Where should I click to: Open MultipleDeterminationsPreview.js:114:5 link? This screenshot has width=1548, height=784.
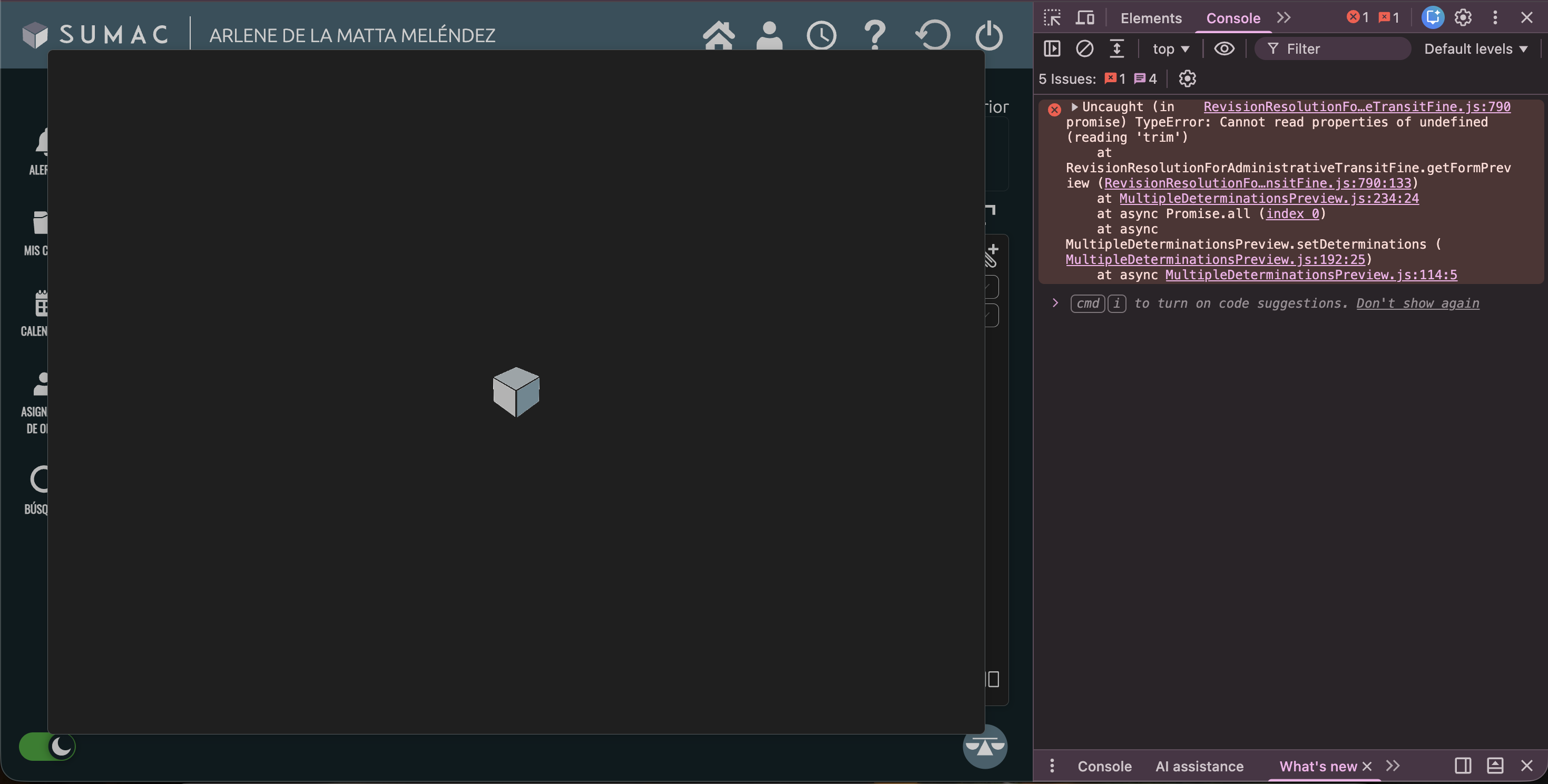(x=1311, y=275)
